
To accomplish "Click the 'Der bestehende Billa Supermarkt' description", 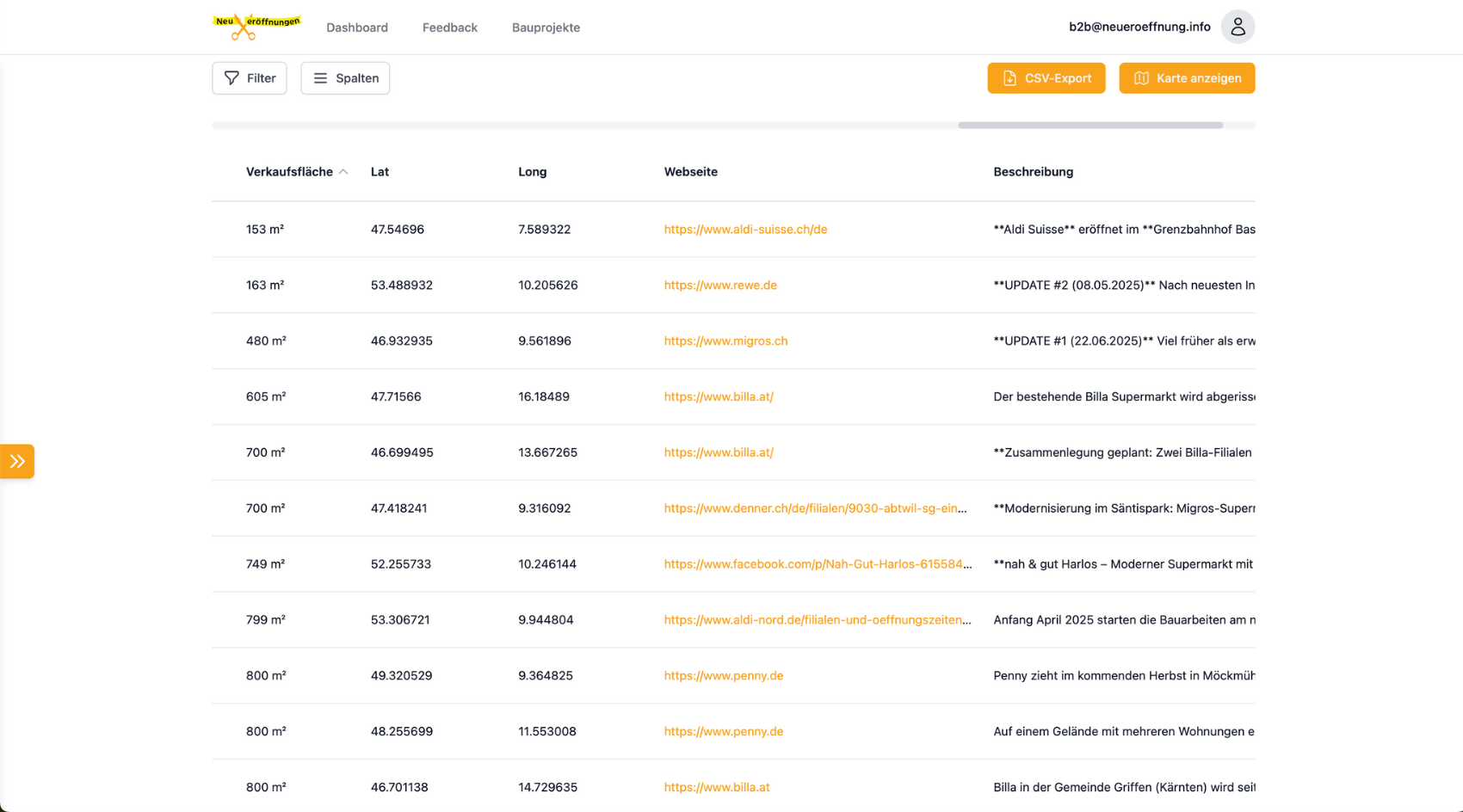I will point(1124,397).
